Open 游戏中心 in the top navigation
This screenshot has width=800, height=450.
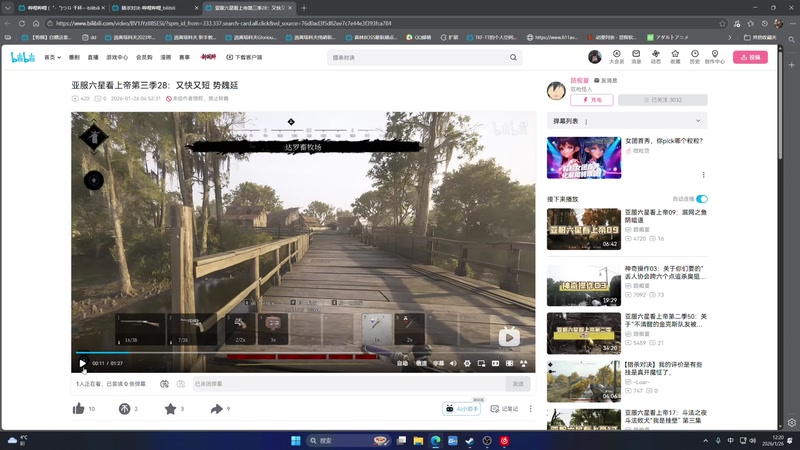tap(117, 58)
